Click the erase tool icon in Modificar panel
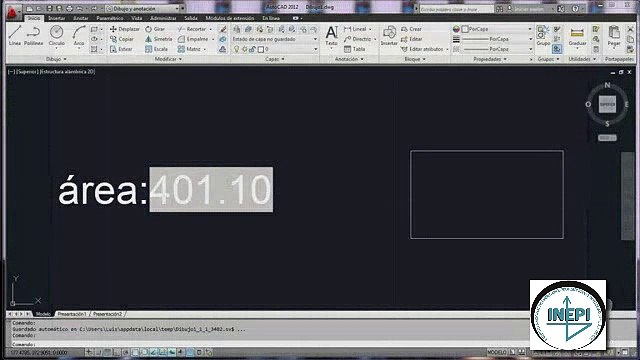Image resolution: width=640 pixels, height=360 pixels. coord(223,29)
